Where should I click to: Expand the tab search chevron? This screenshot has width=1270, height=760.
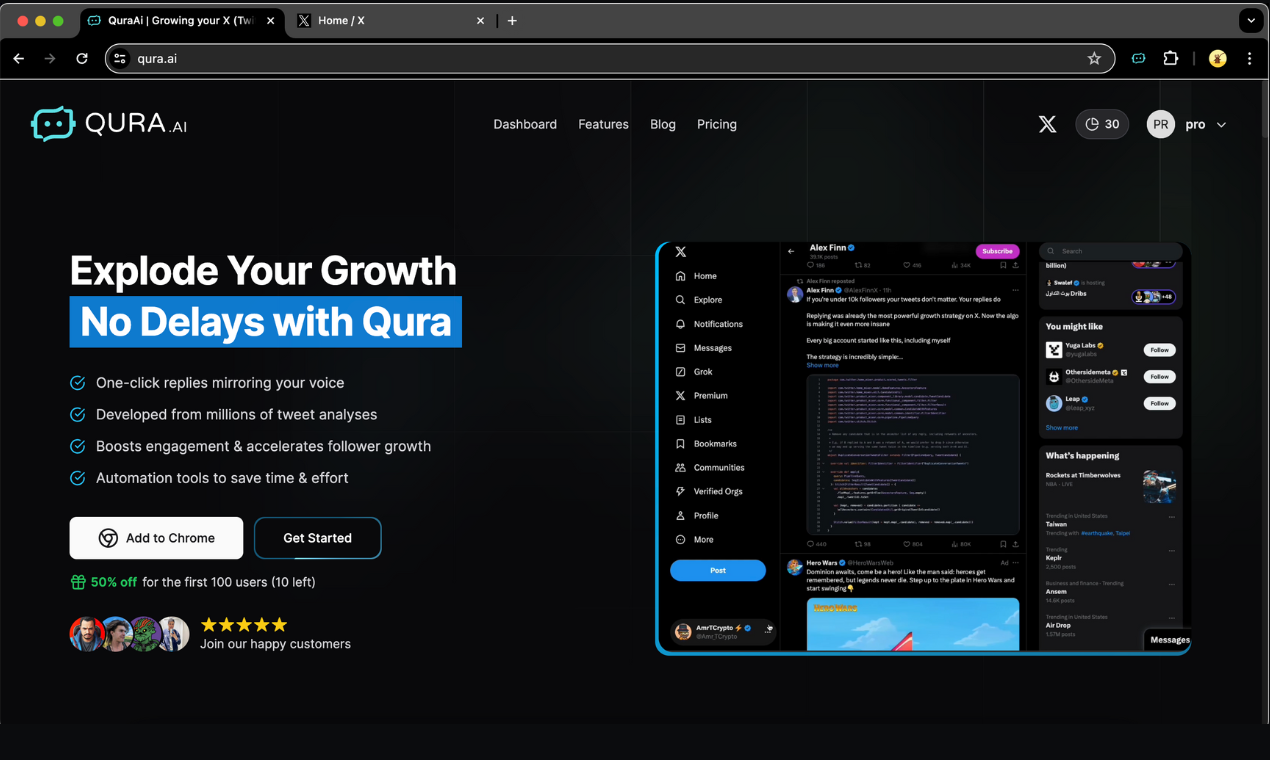1250,20
